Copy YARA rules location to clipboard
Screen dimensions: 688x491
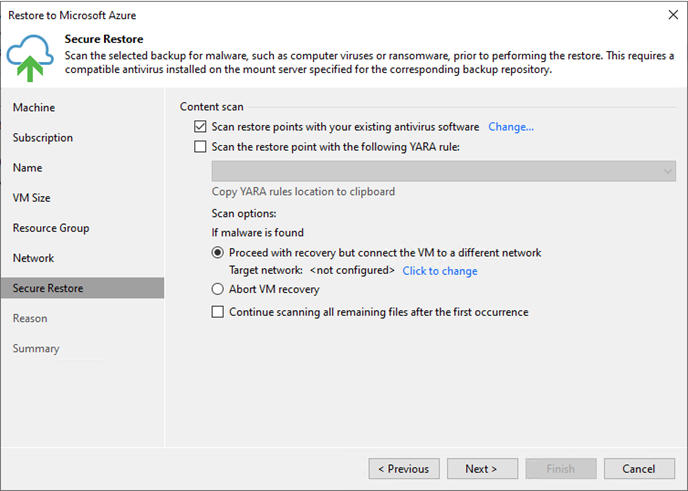tap(303, 192)
